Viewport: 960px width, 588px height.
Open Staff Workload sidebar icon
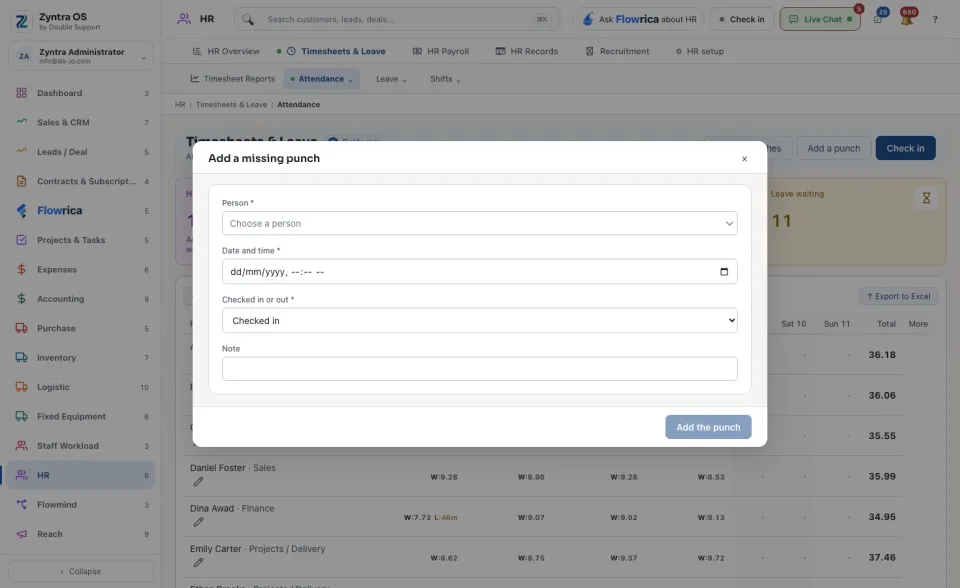(x=21, y=446)
